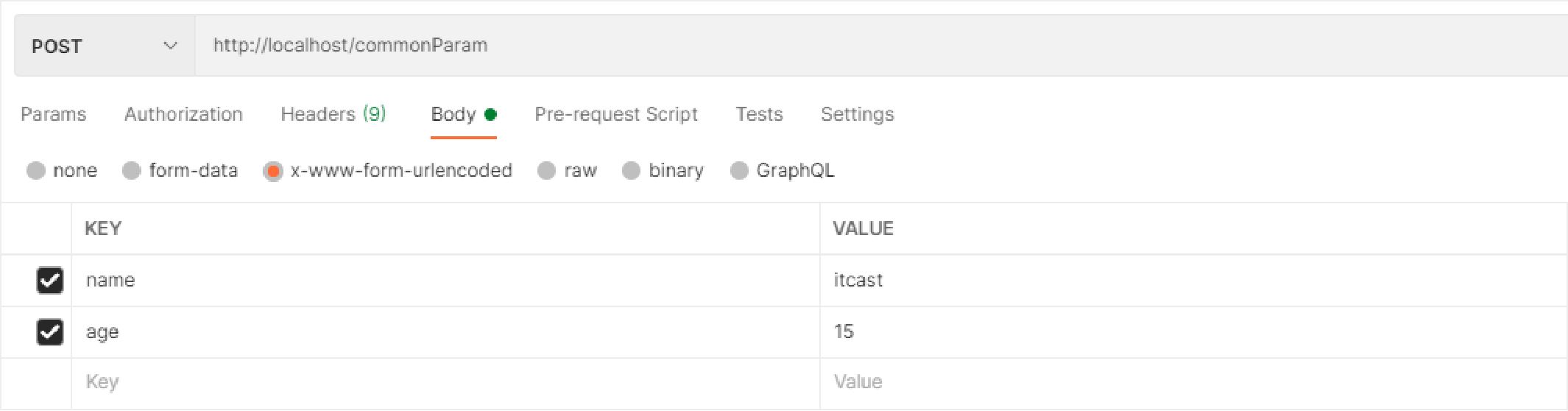Viewport: 1568px width, 411px height.
Task: Click the empty Key placeholder field
Action: pos(442,382)
